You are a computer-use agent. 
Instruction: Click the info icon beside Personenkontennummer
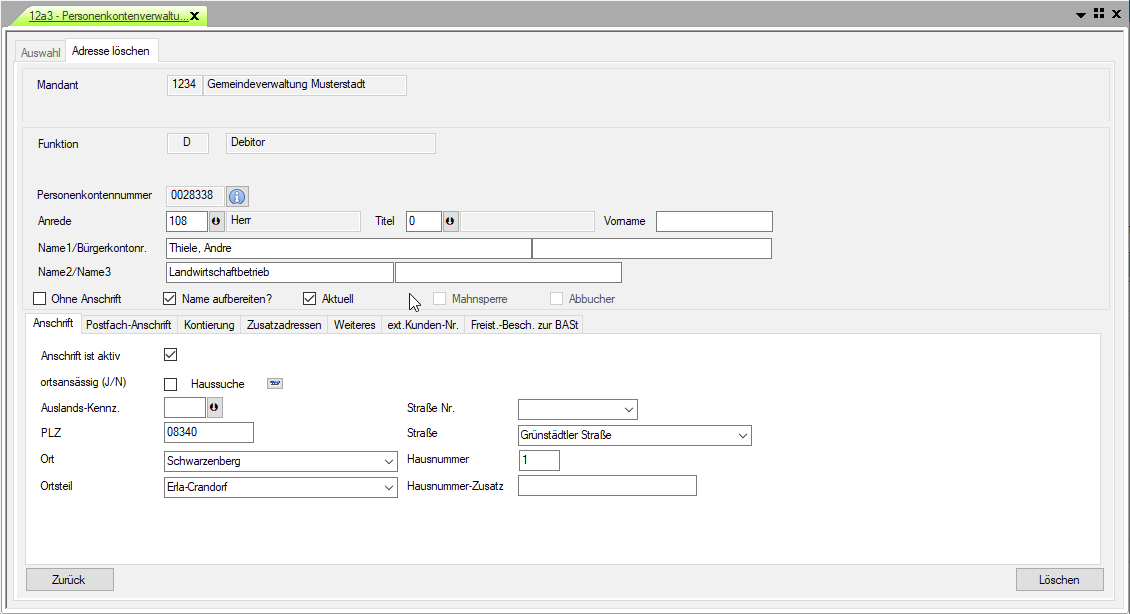coord(237,196)
